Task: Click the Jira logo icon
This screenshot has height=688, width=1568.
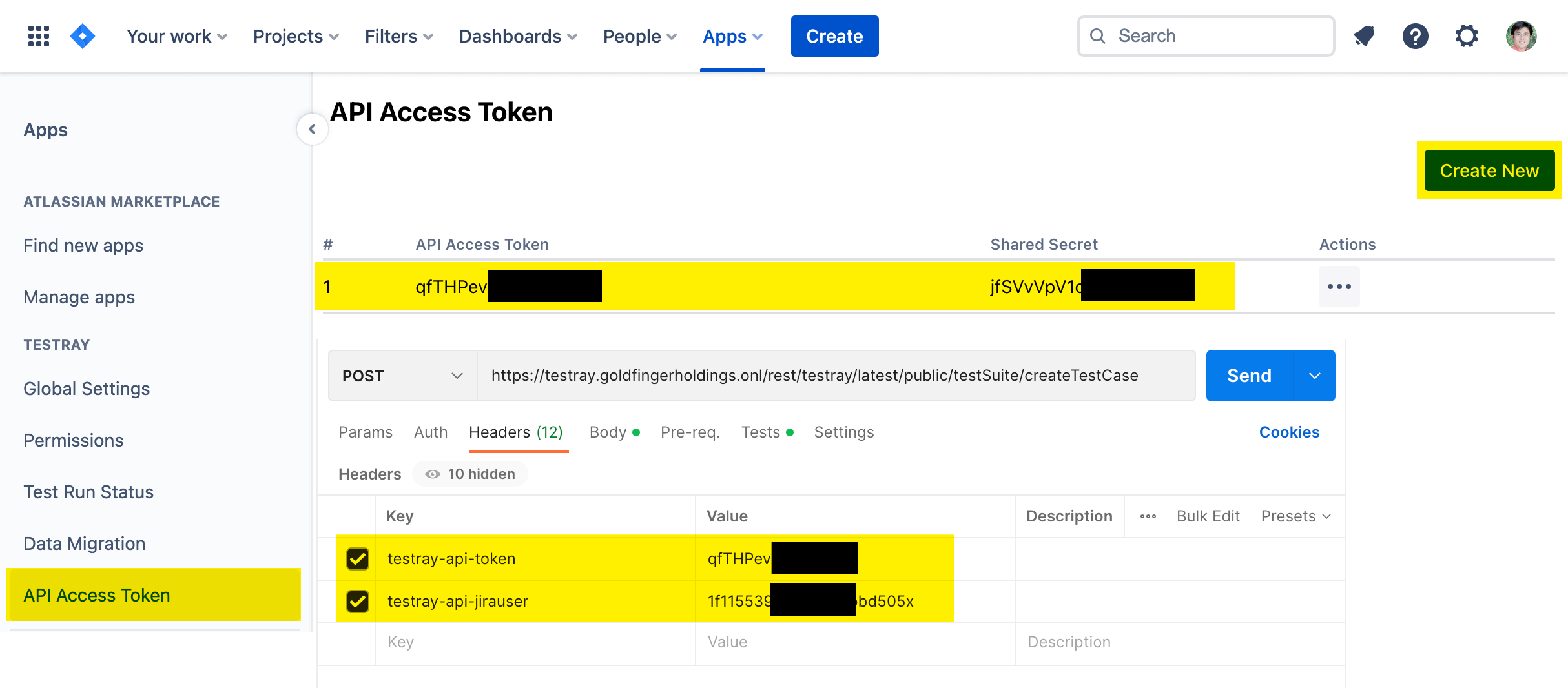Action: (82, 36)
